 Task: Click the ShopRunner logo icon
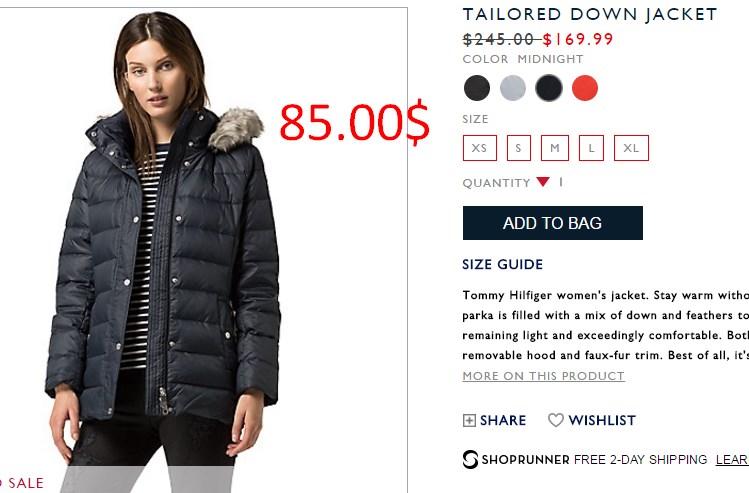(x=470, y=460)
